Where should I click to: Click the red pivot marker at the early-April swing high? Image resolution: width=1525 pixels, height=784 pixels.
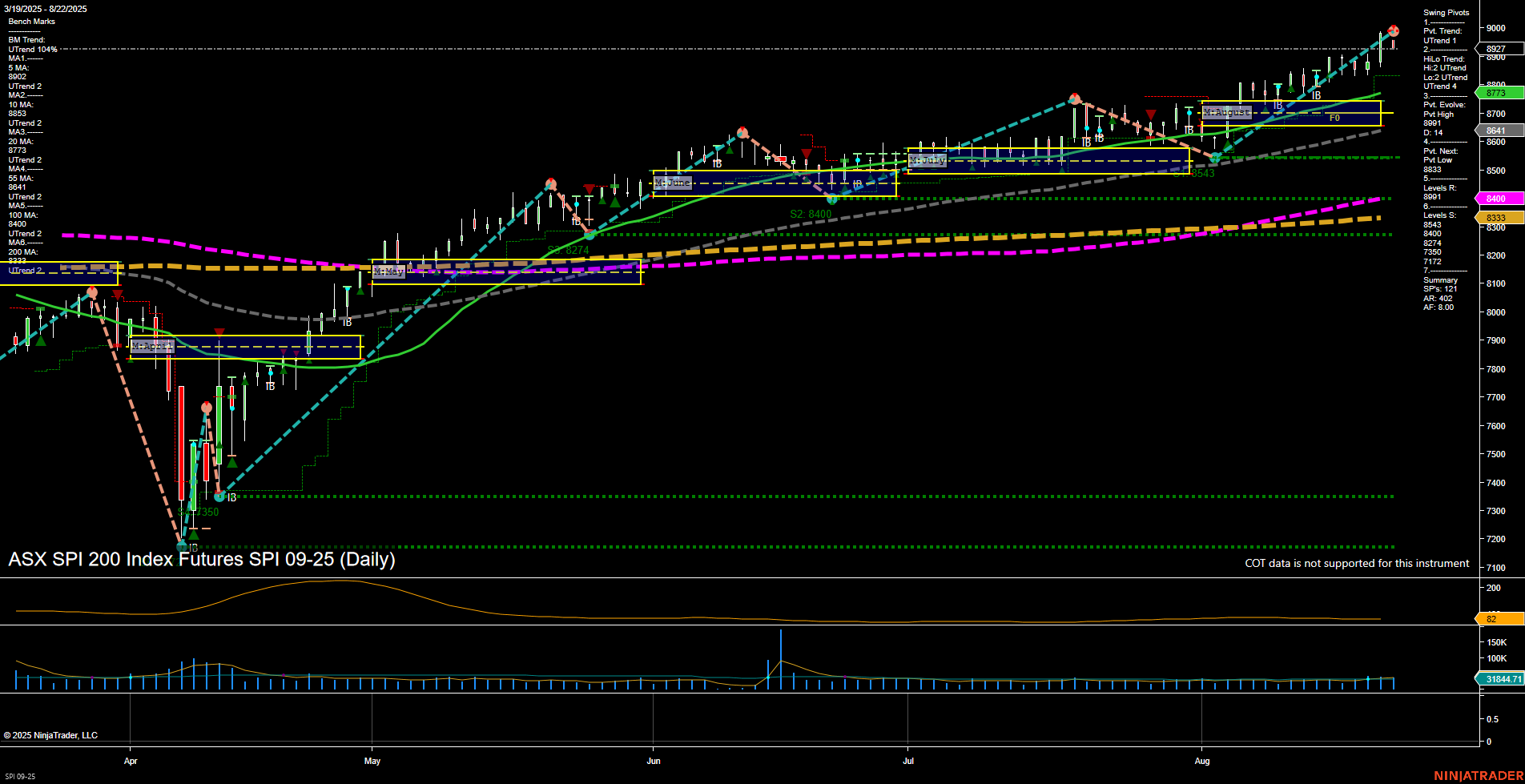click(x=91, y=293)
